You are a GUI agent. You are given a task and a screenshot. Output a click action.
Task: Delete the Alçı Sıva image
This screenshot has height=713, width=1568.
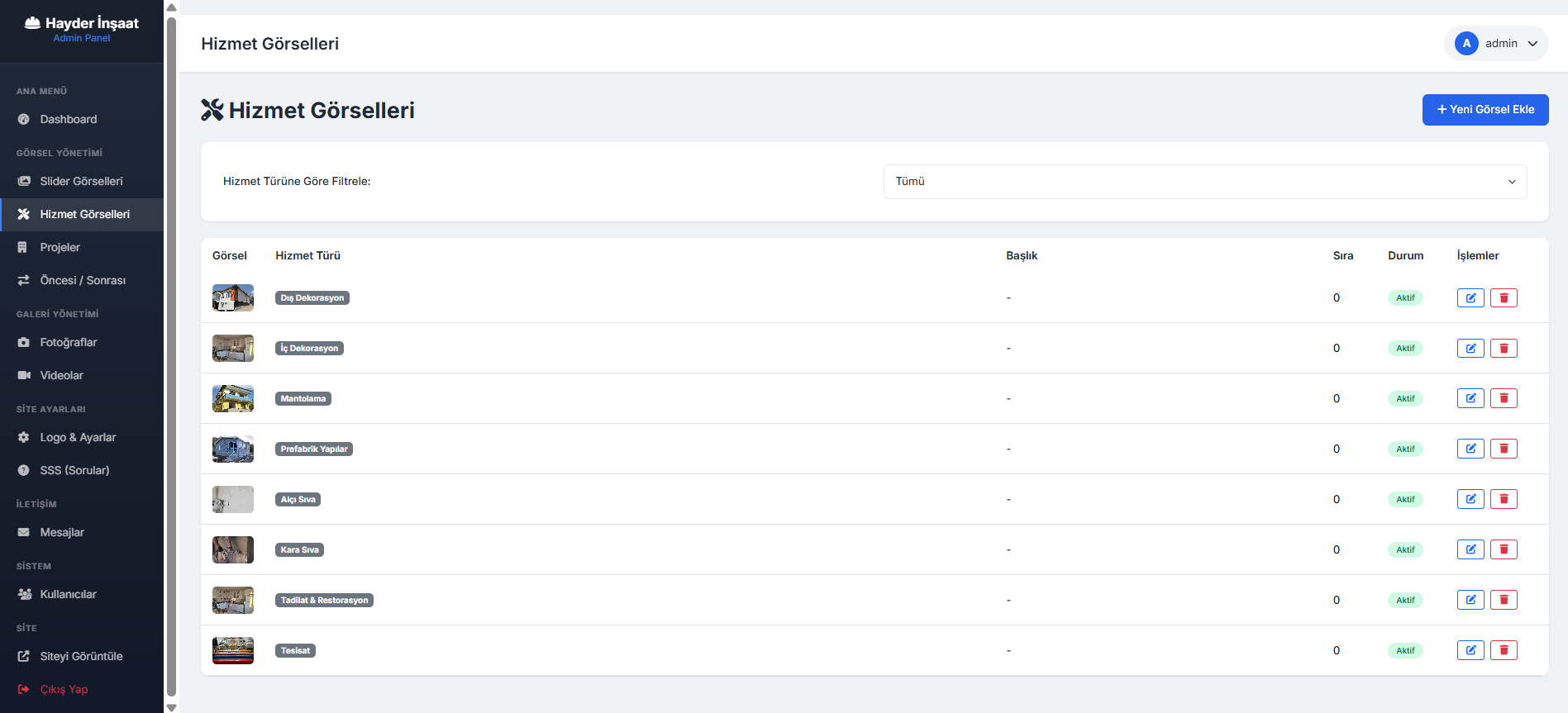point(1504,500)
